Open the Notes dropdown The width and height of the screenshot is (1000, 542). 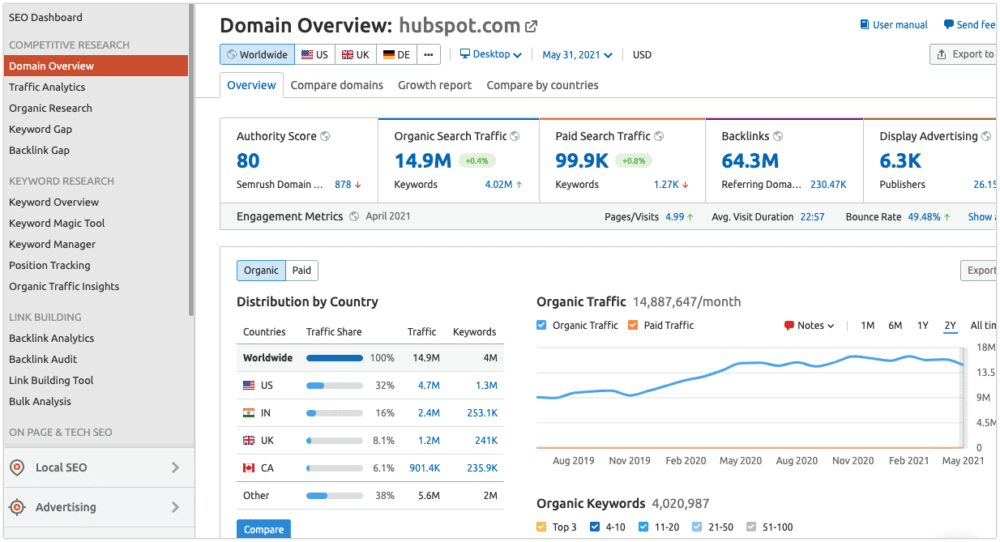(x=809, y=325)
